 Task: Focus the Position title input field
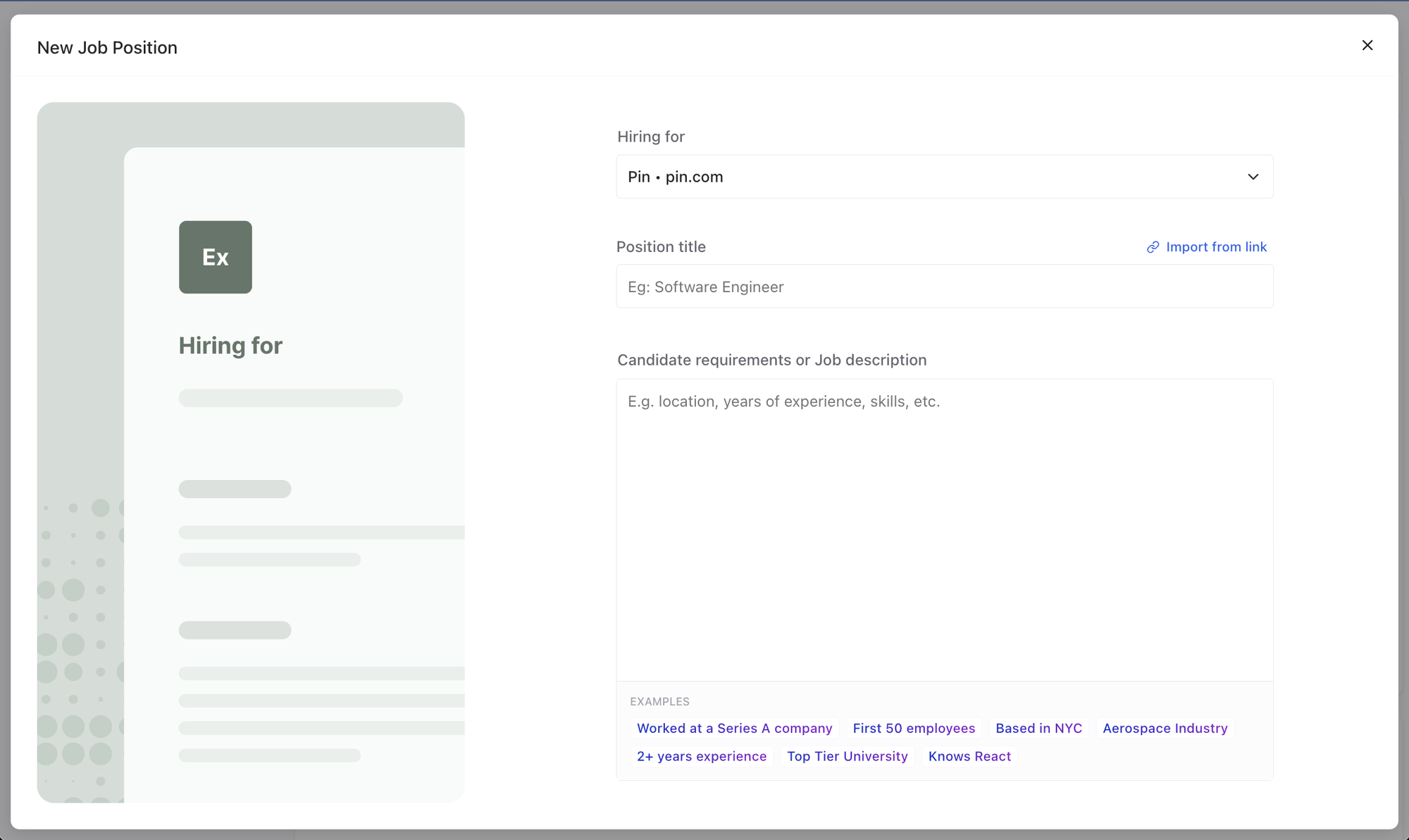944,287
